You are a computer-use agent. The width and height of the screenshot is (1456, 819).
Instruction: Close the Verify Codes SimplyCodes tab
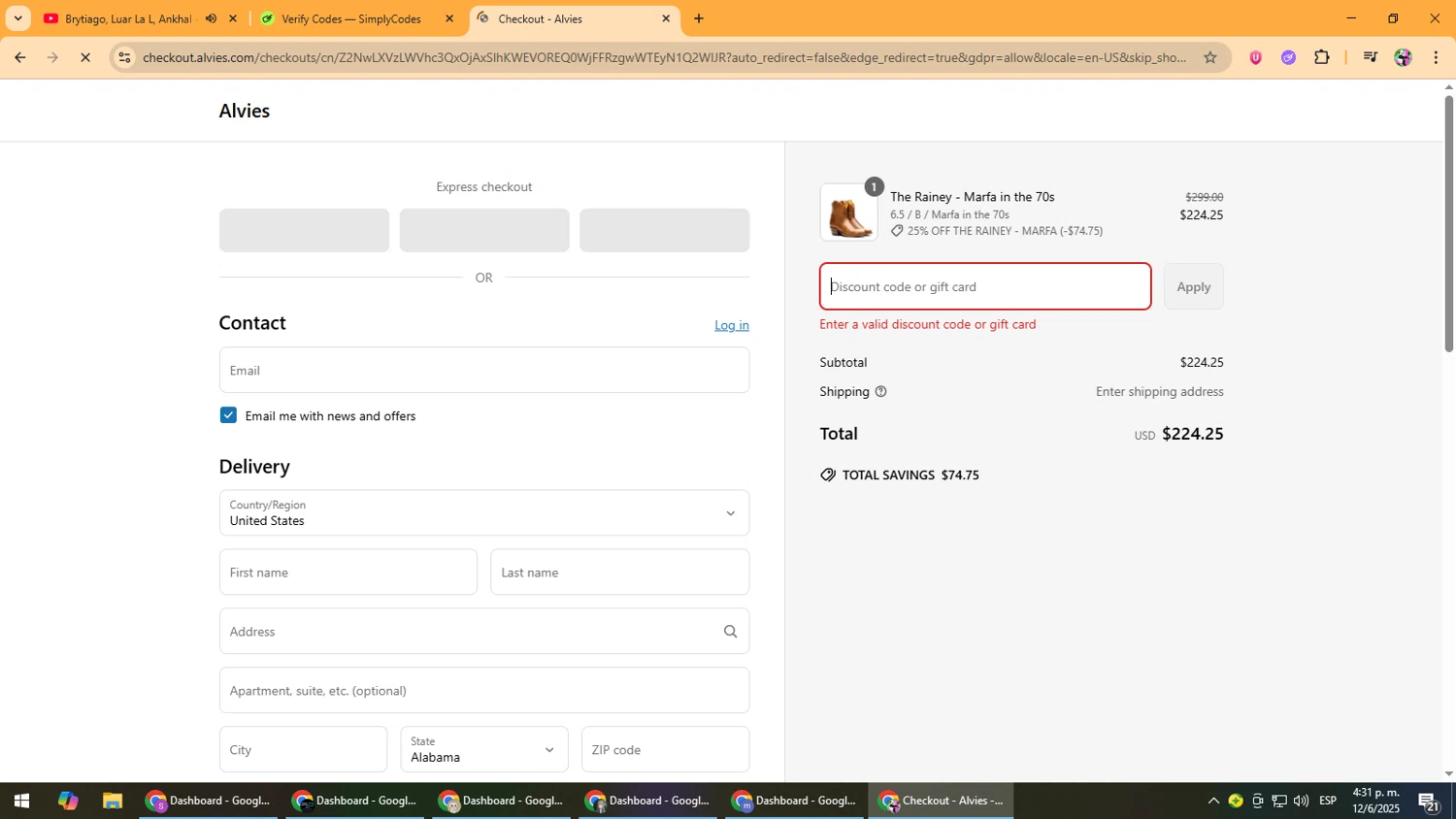tap(449, 18)
